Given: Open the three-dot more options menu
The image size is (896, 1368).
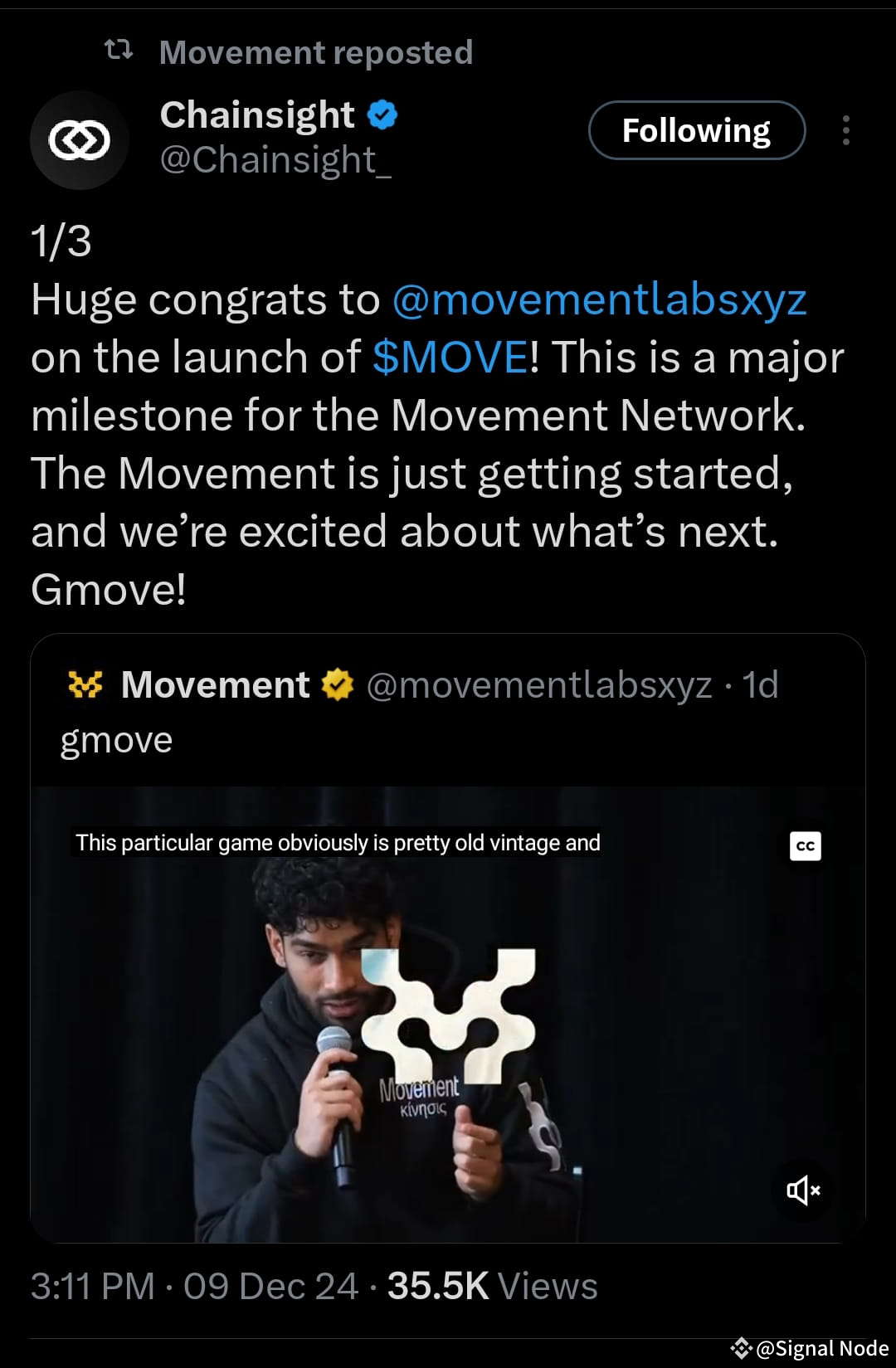Looking at the screenshot, I should 846,131.
